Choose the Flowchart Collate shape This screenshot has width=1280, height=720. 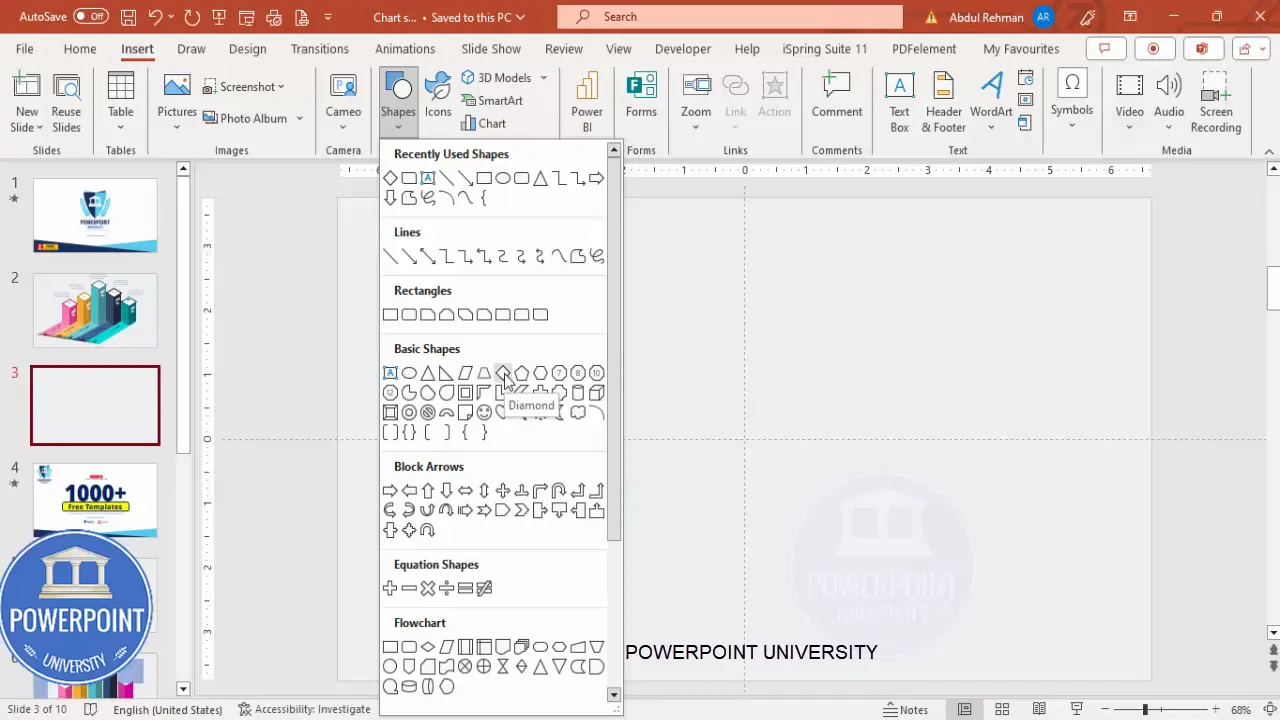tap(503, 666)
